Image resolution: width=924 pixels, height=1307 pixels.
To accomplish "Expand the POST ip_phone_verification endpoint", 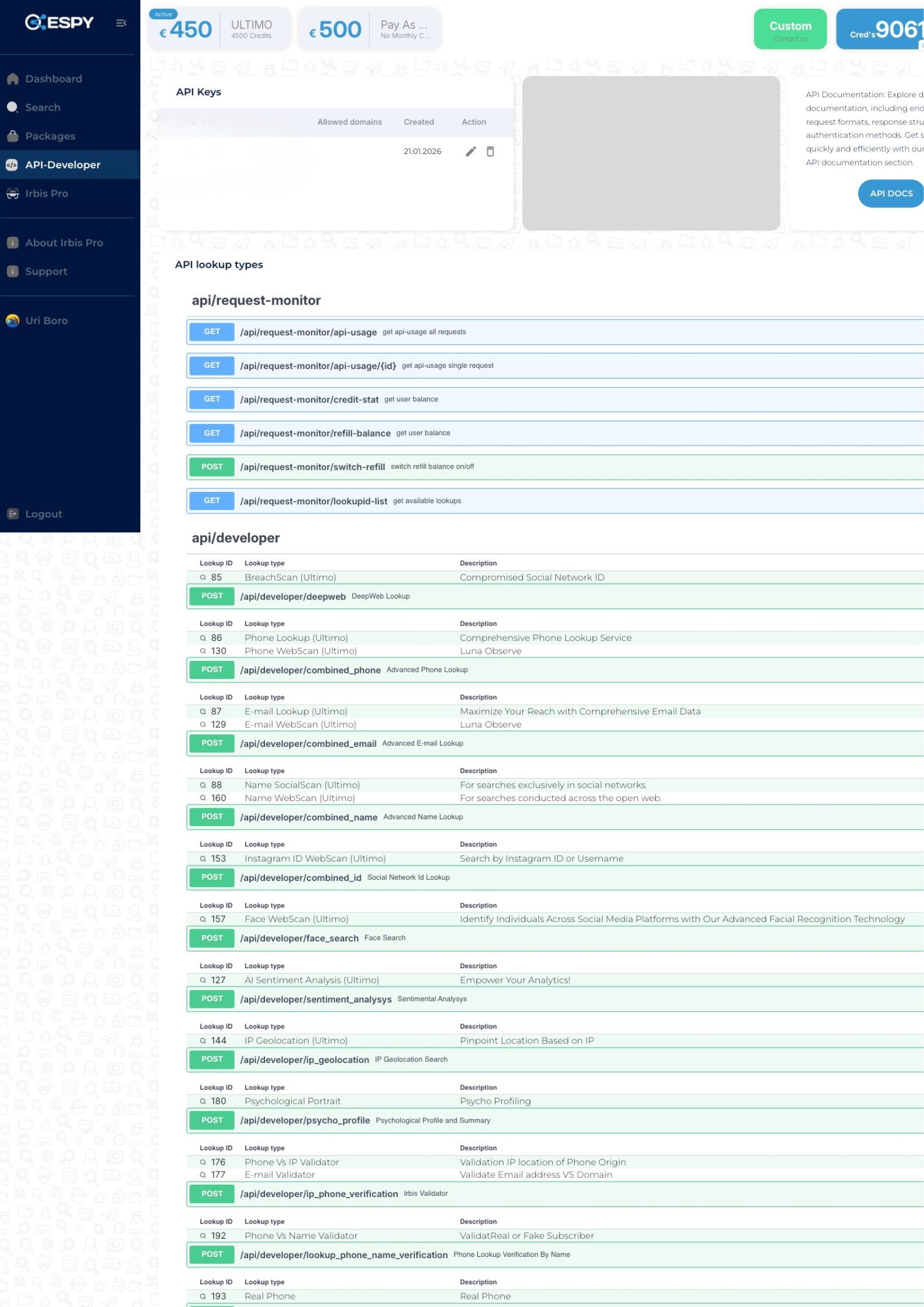I will point(555,1194).
